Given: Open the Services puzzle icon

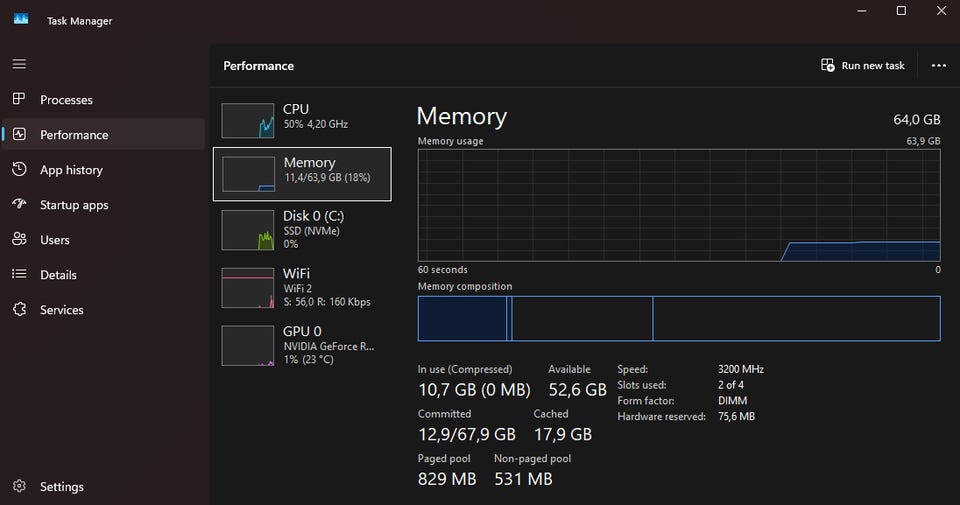Looking at the screenshot, I should 19,310.
